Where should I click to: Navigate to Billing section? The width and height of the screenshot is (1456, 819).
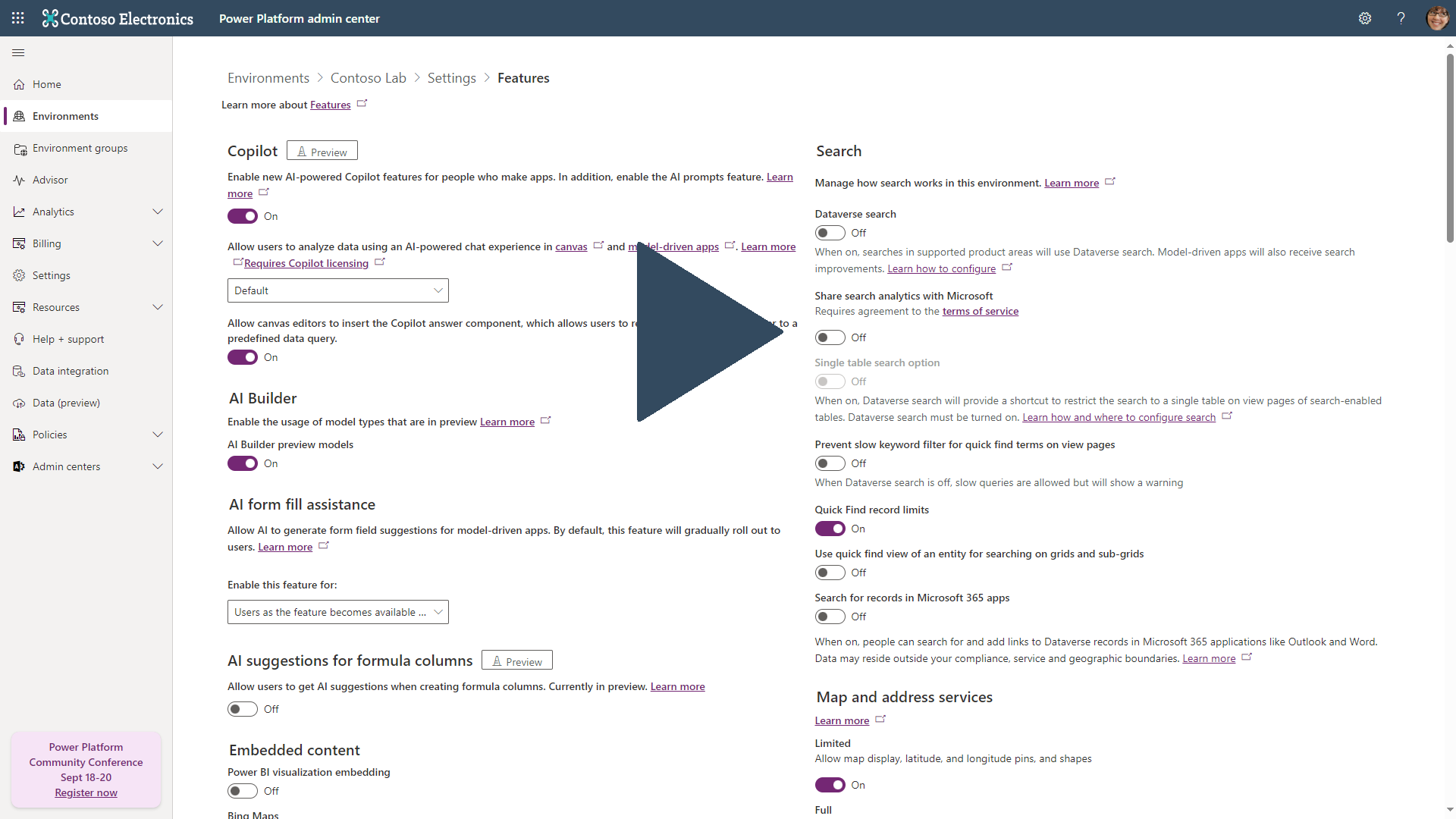pos(46,243)
